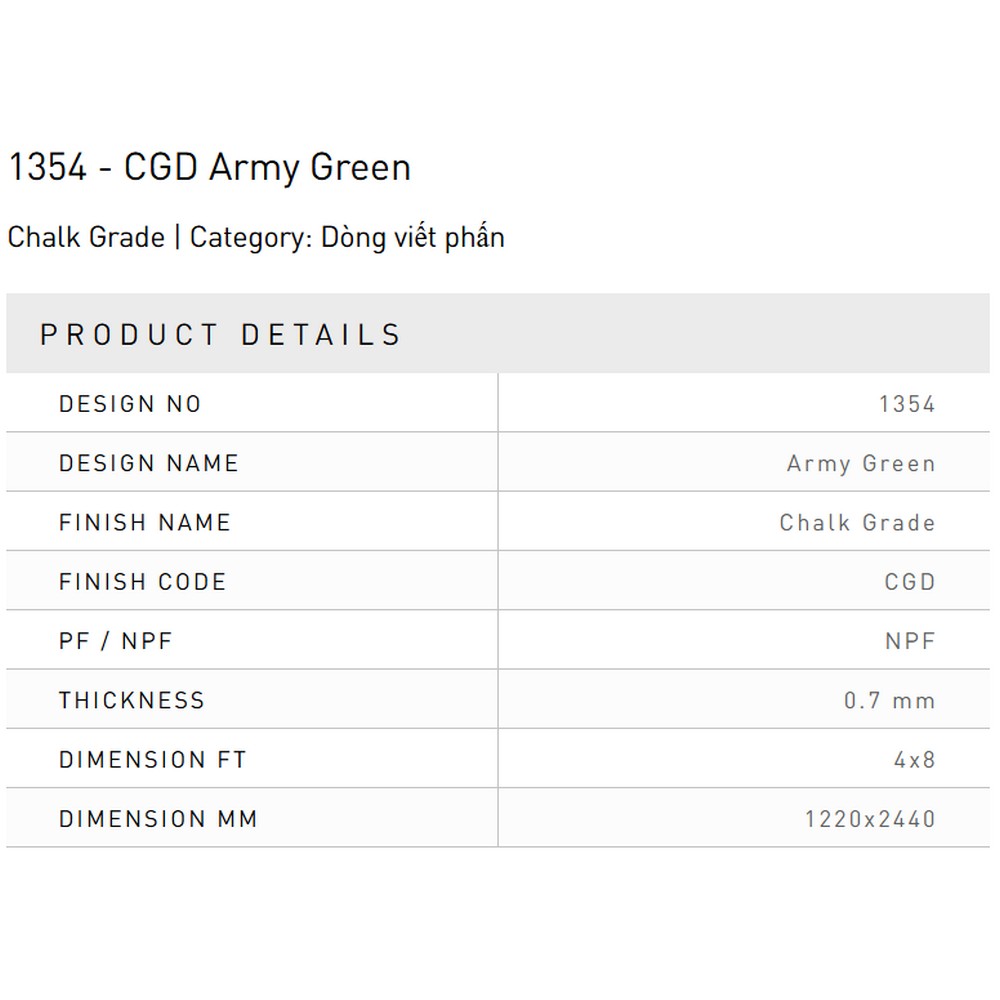
Task: Select the 4x8 dimension value
Action: 915,760
